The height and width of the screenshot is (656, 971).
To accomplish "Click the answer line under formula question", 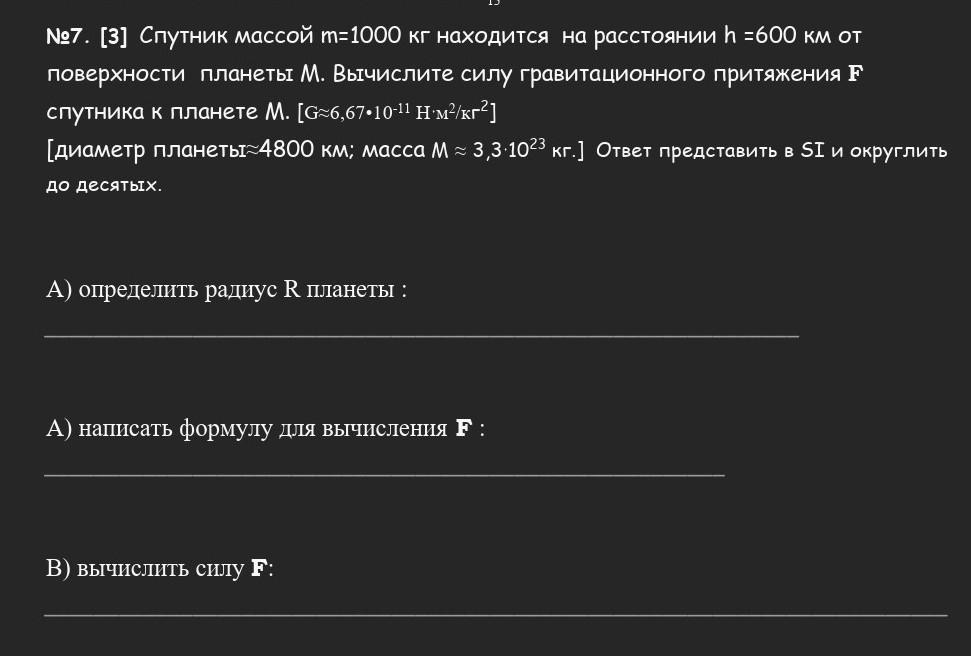I will [385, 475].
